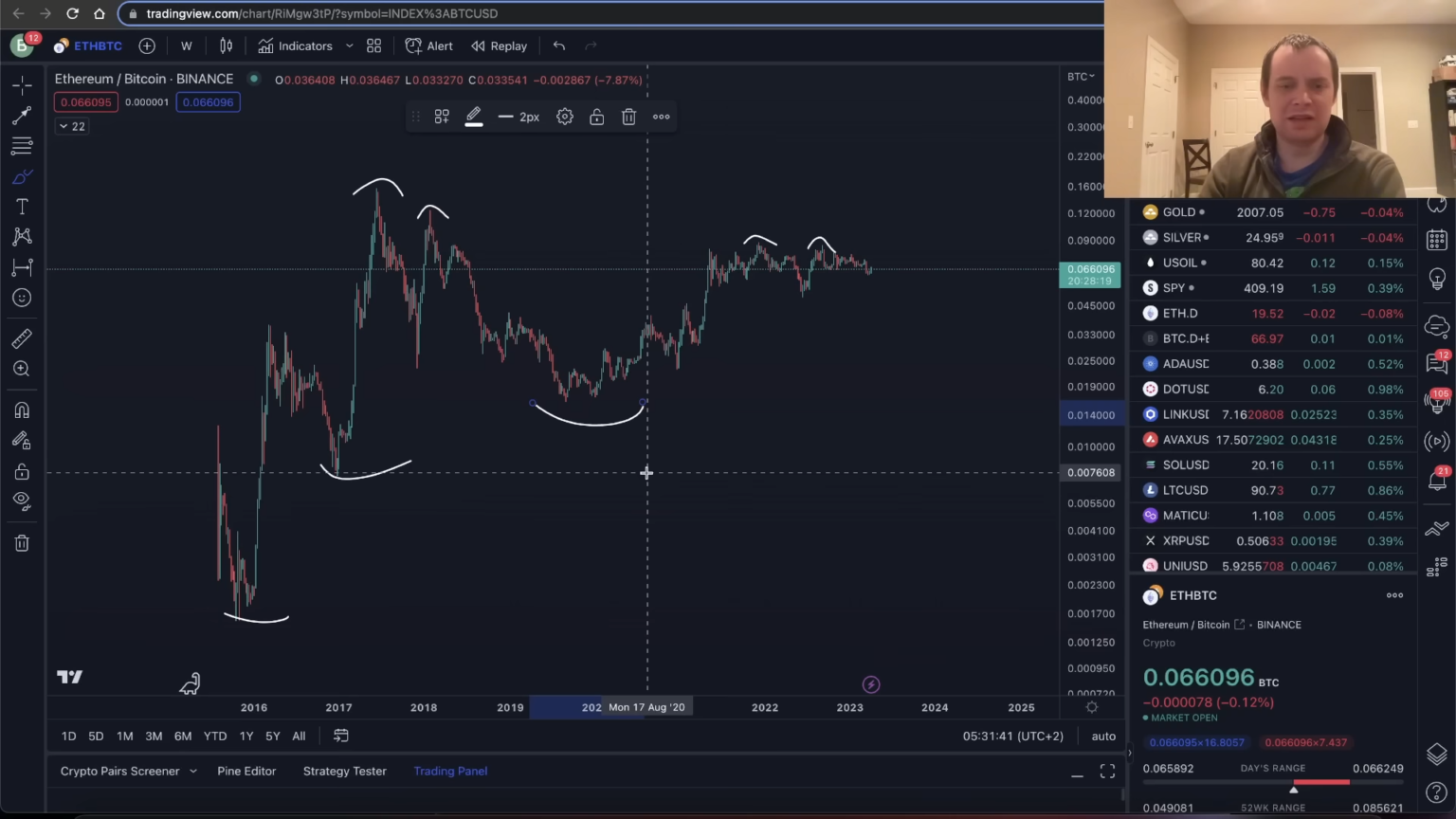Viewport: 1456px width, 819px height.
Task: Open the Go to date calendar icon
Action: [341, 736]
